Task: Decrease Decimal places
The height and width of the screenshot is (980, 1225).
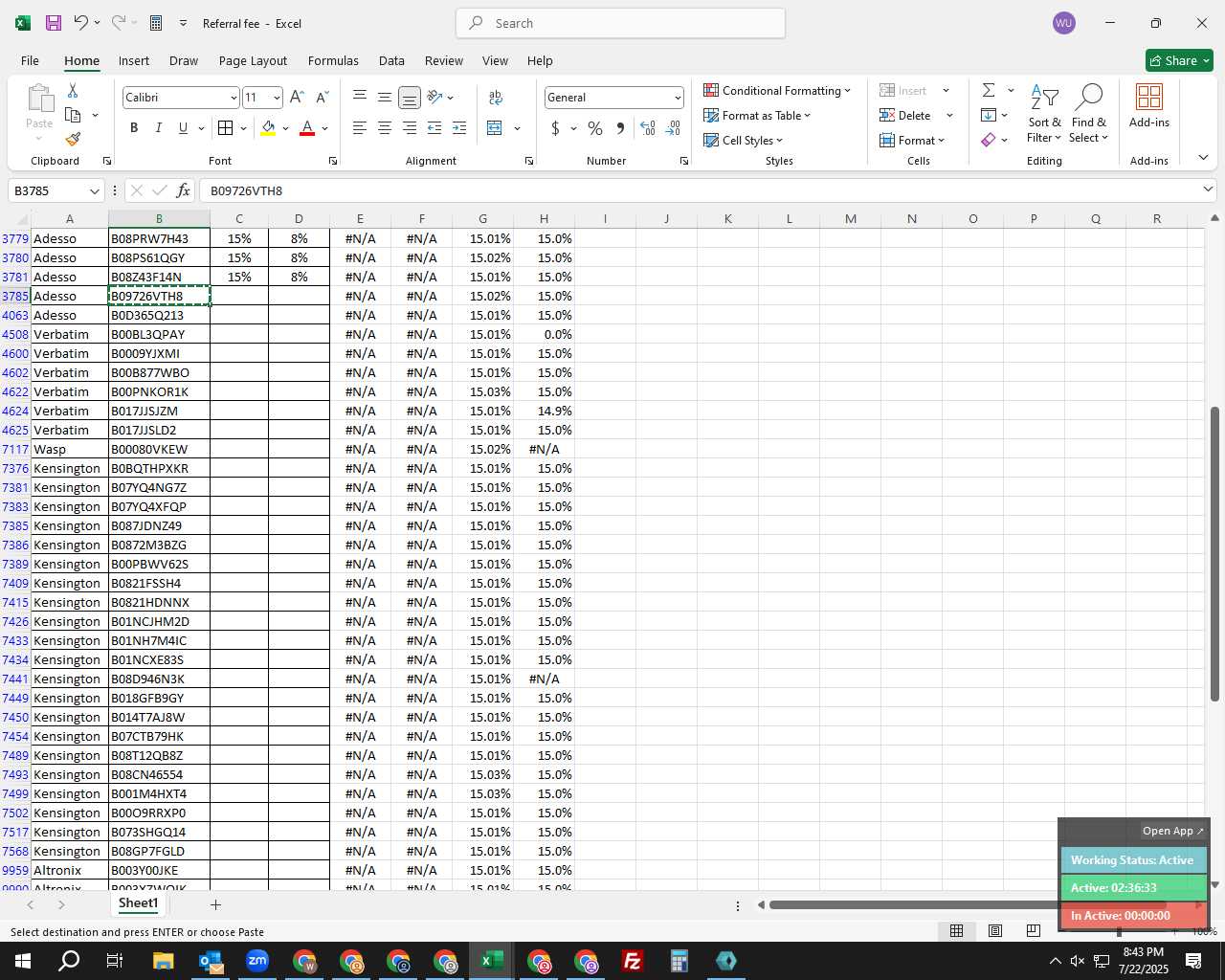Action: click(x=673, y=127)
